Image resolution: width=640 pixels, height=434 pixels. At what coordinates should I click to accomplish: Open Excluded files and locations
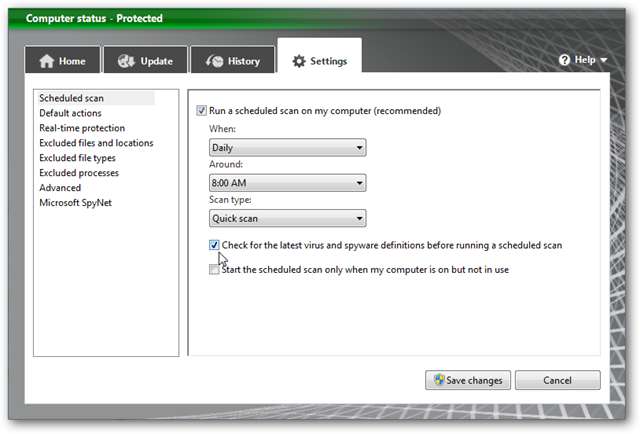click(x=96, y=143)
